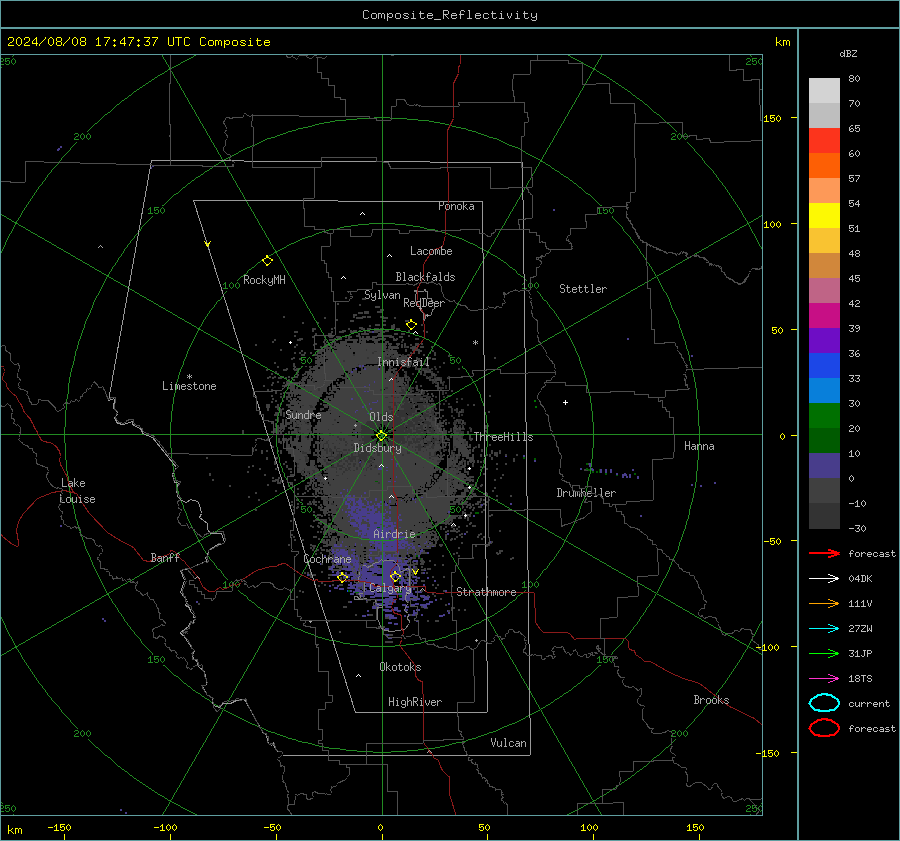This screenshot has width=900, height=841.
Task: Select the purple 36-39 dBZ color swatch
Action: pos(824,340)
